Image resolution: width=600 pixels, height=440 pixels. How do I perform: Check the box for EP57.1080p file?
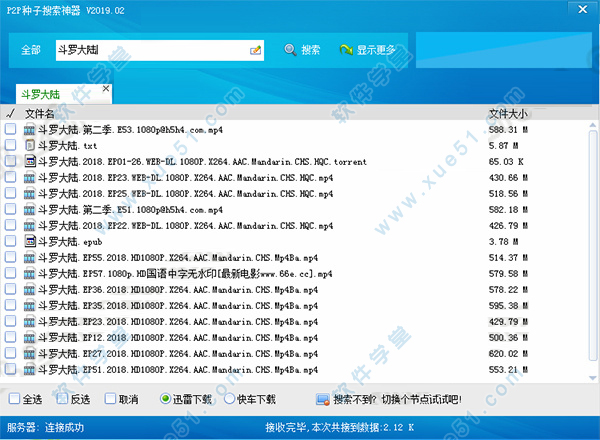coord(11,273)
